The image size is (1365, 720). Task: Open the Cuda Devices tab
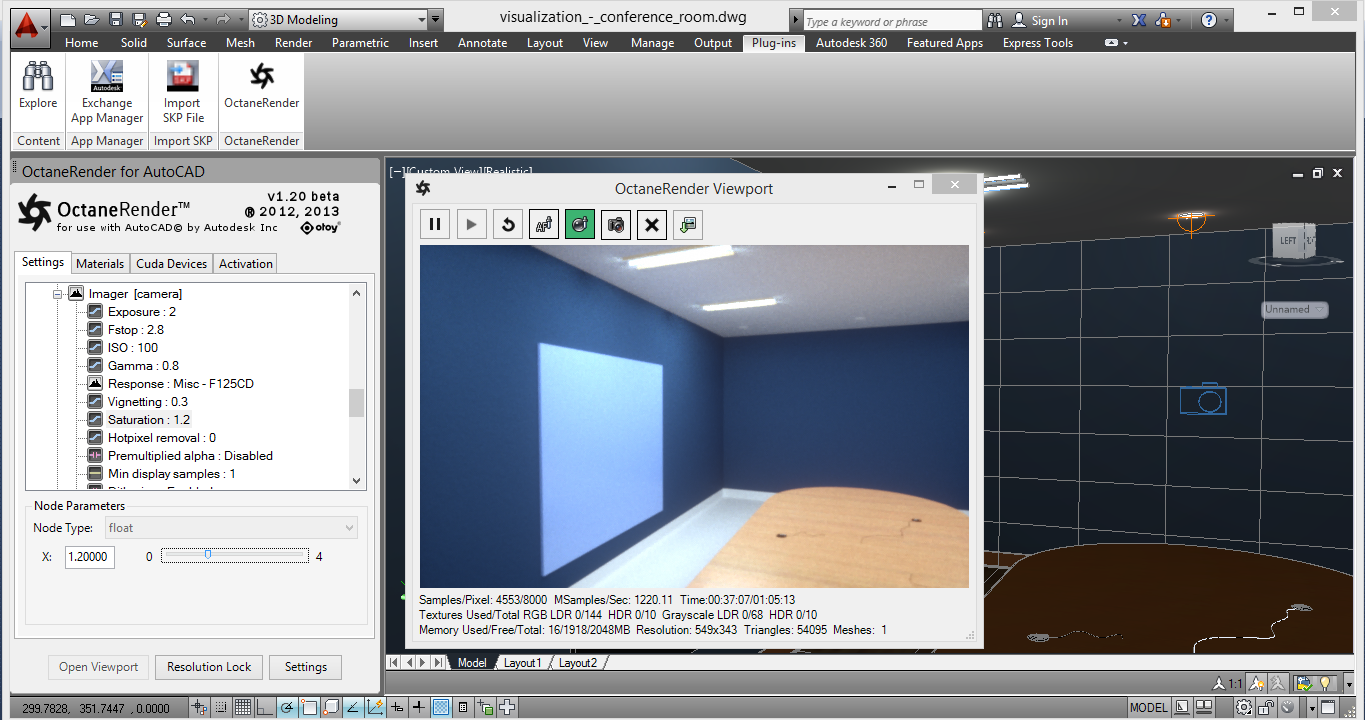pos(172,263)
